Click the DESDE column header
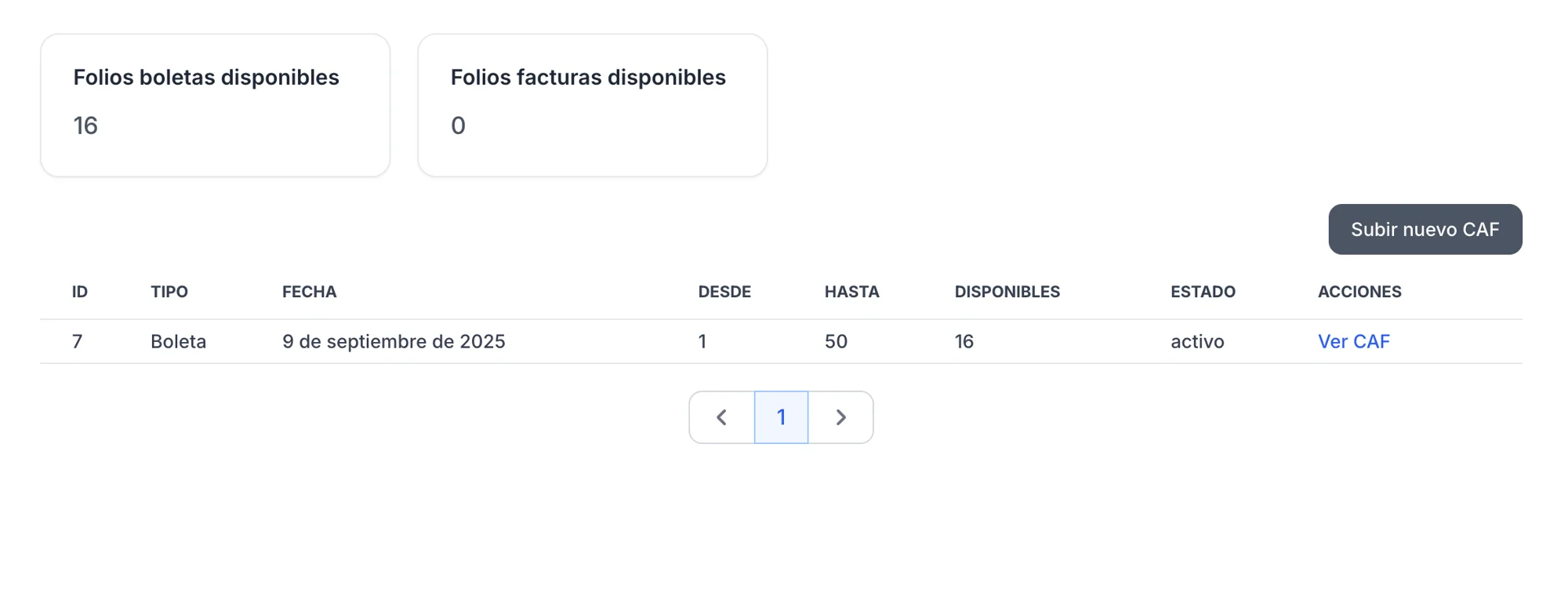 [724, 292]
